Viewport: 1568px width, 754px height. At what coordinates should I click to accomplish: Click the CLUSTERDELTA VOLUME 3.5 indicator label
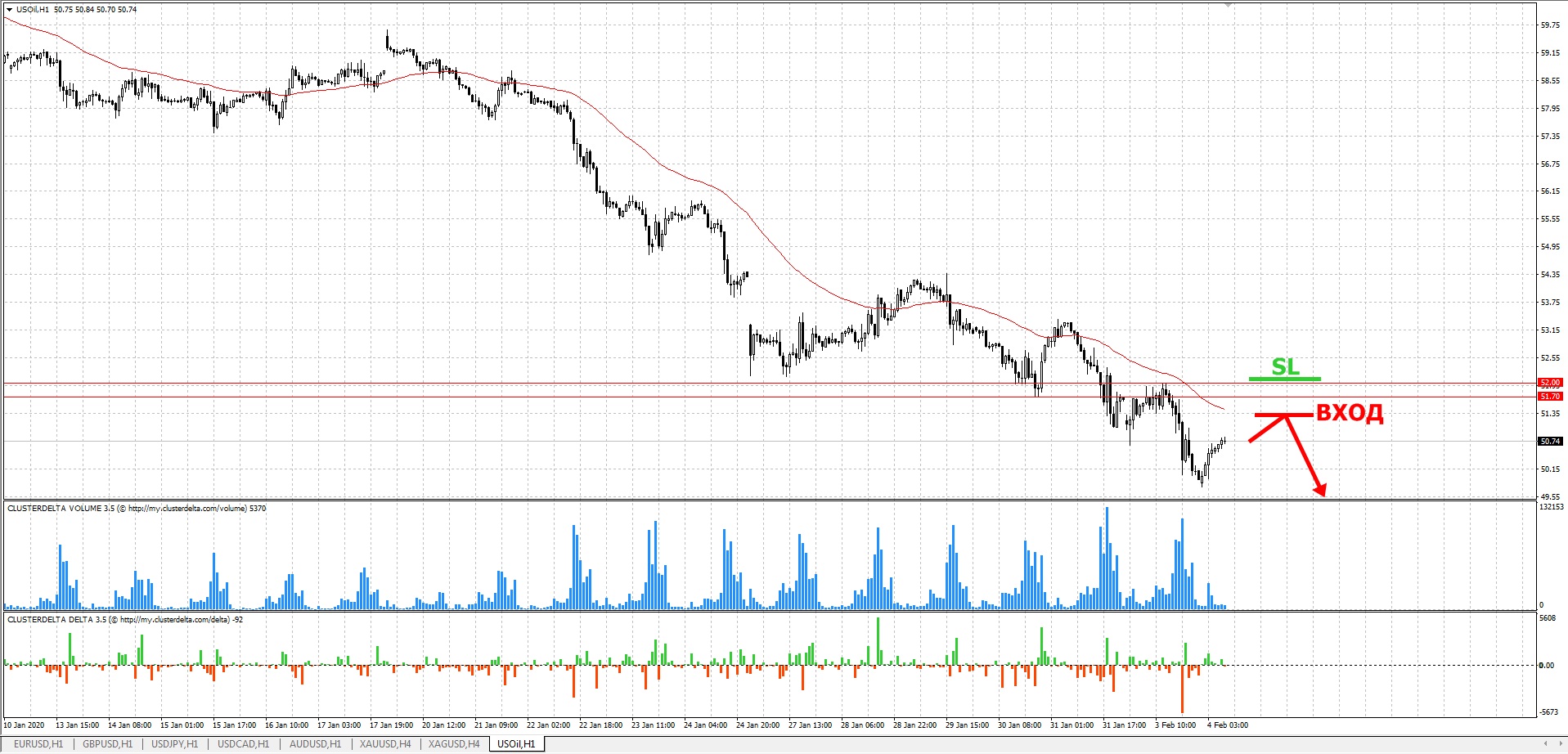click(137, 509)
